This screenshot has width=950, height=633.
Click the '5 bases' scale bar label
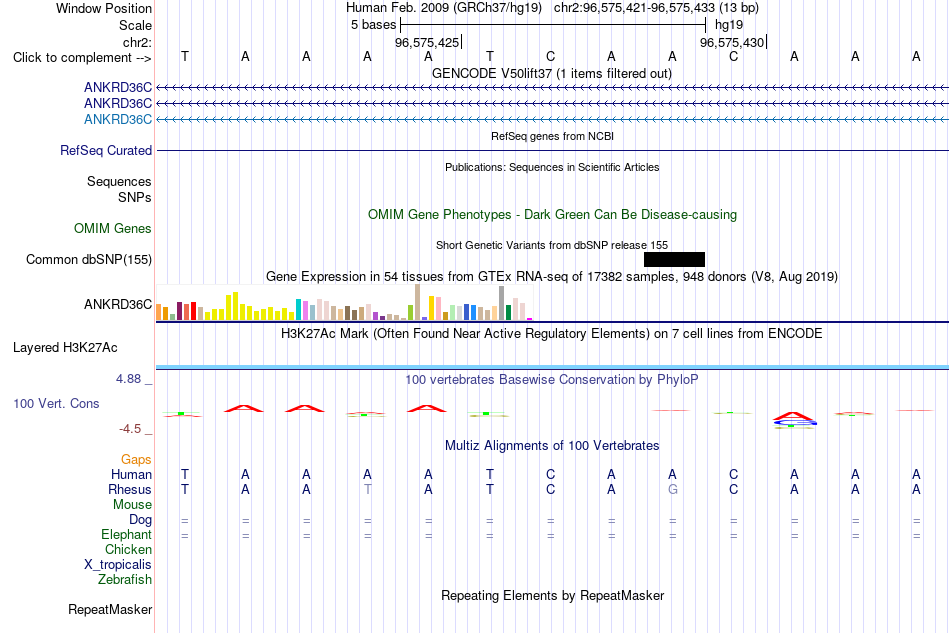click(373, 25)
